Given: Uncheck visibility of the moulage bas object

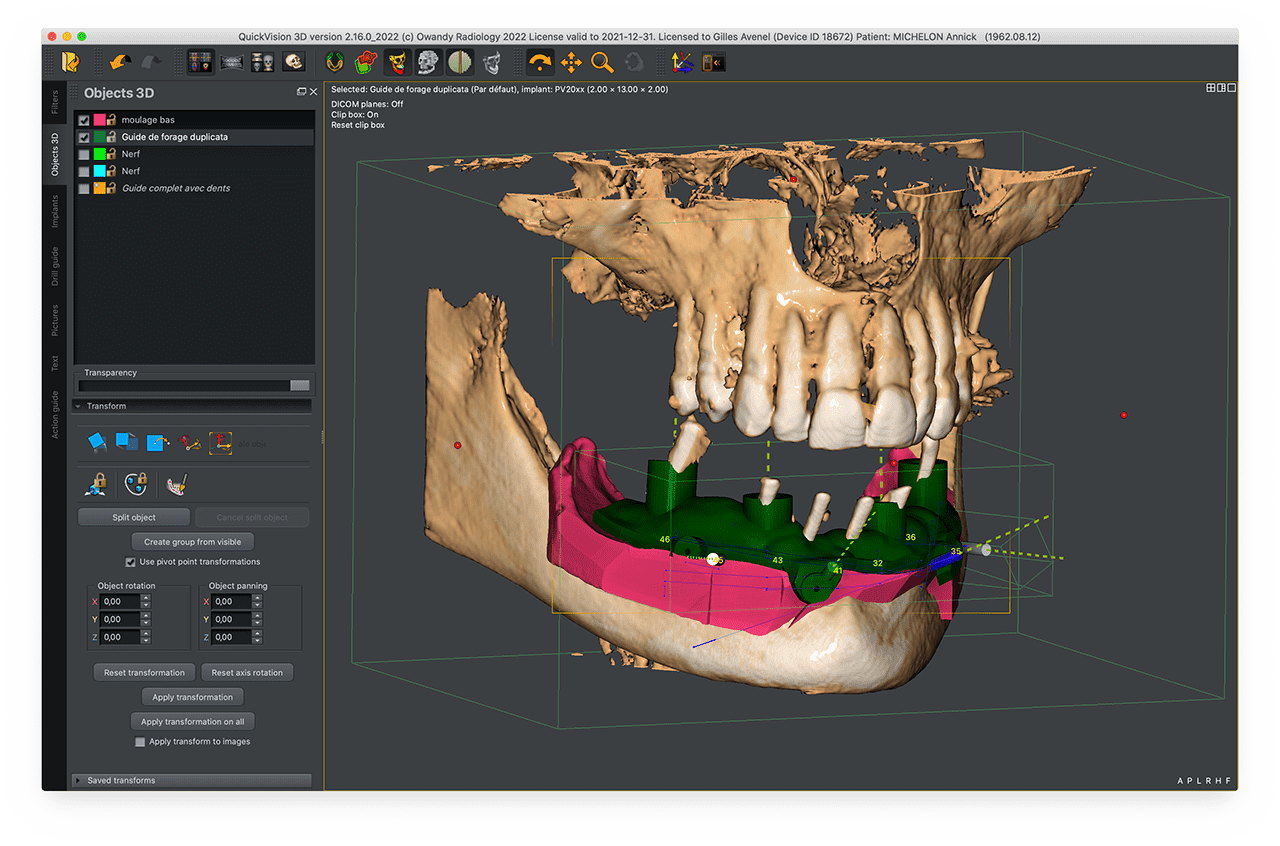Looking at the screenshot, I should 84,120.
